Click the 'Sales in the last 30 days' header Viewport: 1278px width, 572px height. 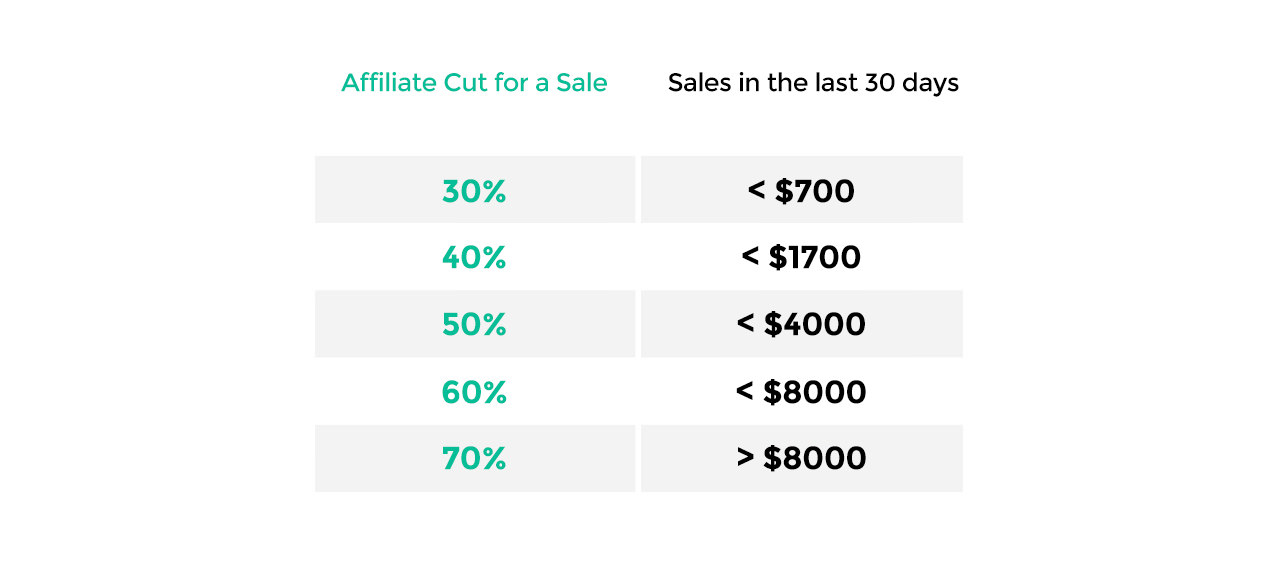pos(813,82)
